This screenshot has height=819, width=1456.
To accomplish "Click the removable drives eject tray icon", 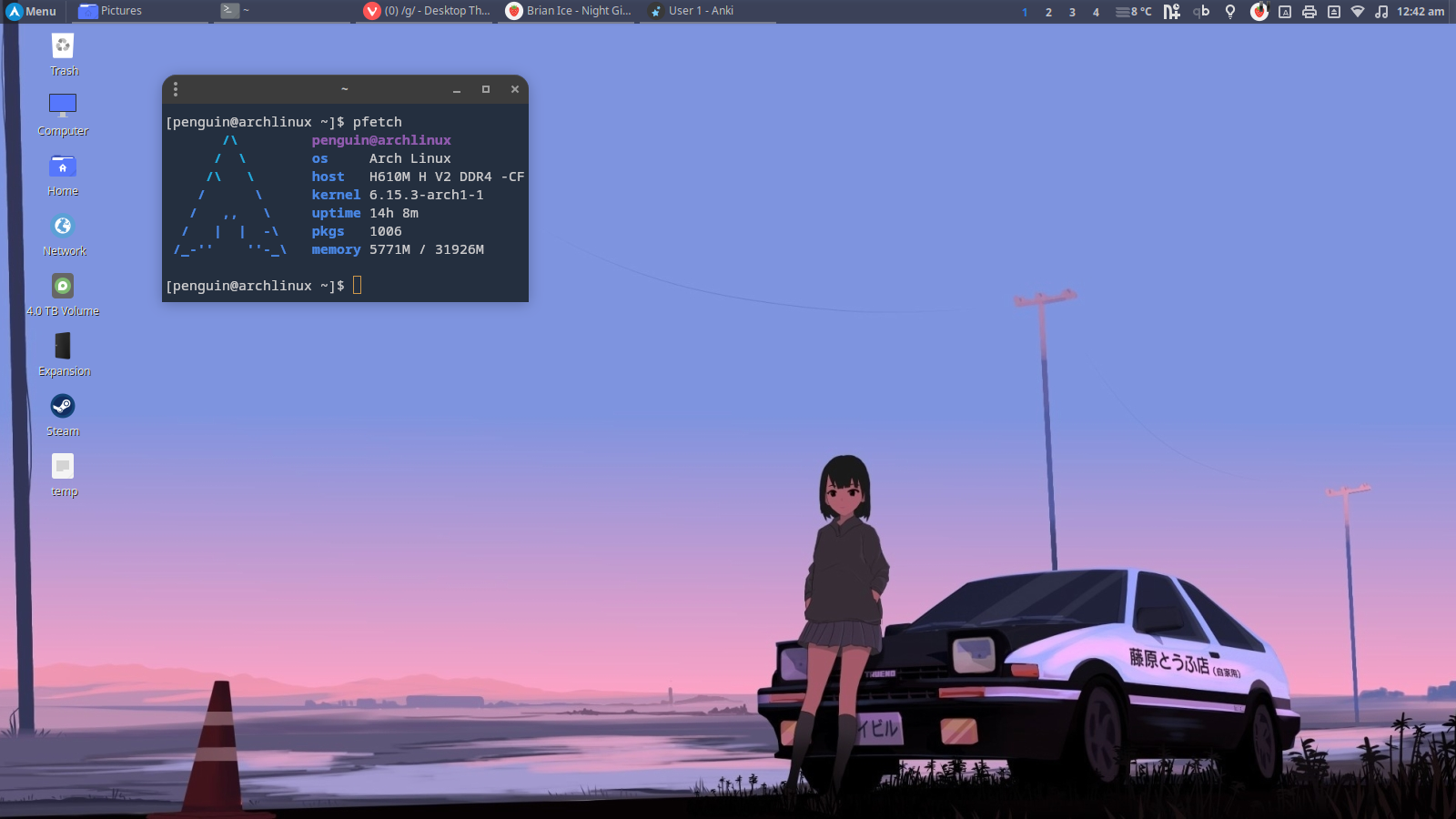I will (1334, 12).
